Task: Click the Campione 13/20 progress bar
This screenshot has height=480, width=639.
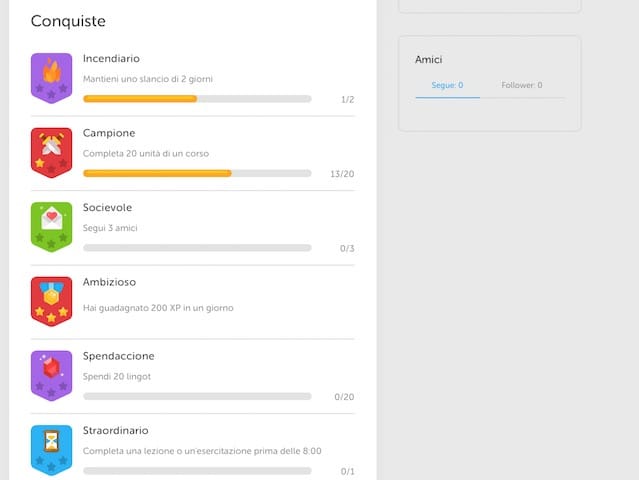Action: click(197, 173)
